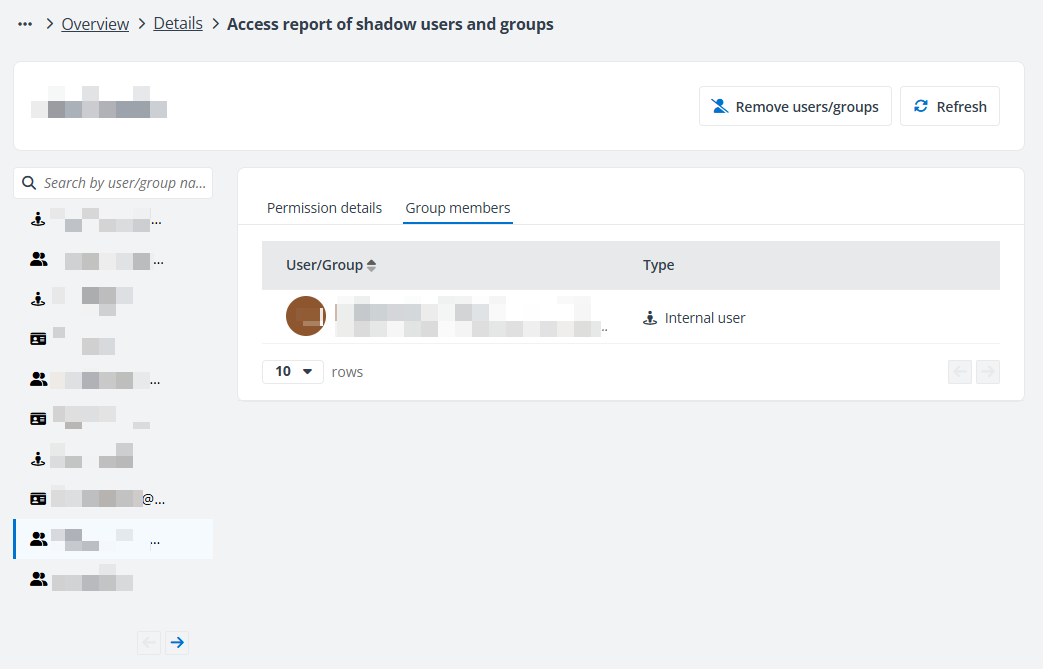Click the contact card icon on the fourth sidebar entry
This screenshot has width=1043, height=669.
(38, 338)
